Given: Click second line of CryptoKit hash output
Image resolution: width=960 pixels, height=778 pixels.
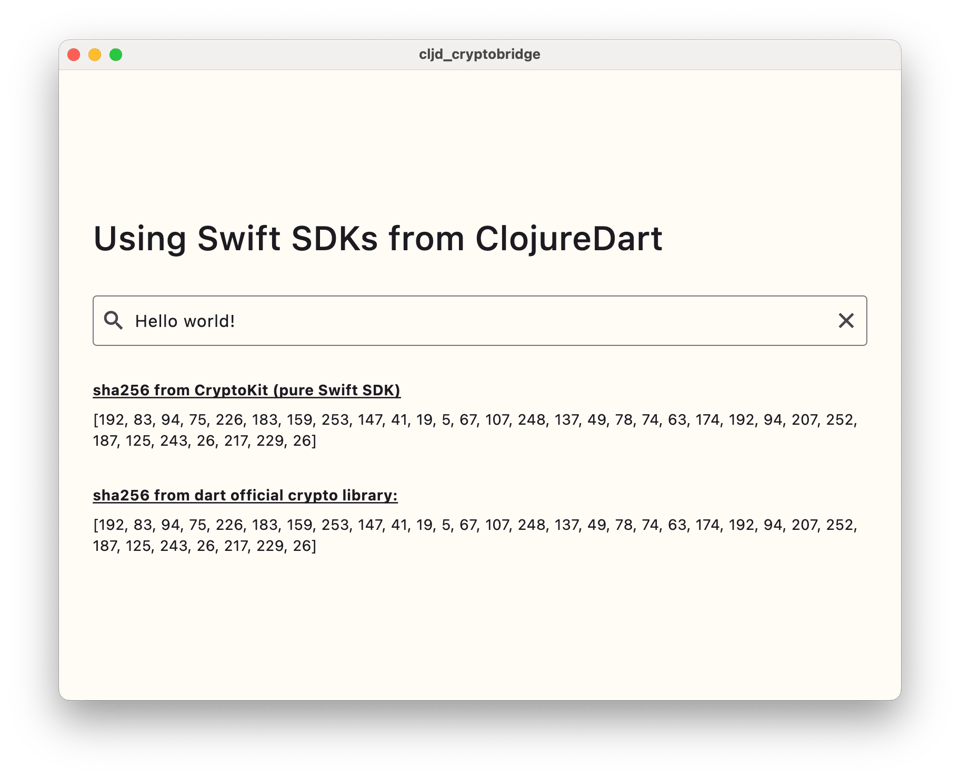Looking at the screenshot, I should click(x=204, y=441).
